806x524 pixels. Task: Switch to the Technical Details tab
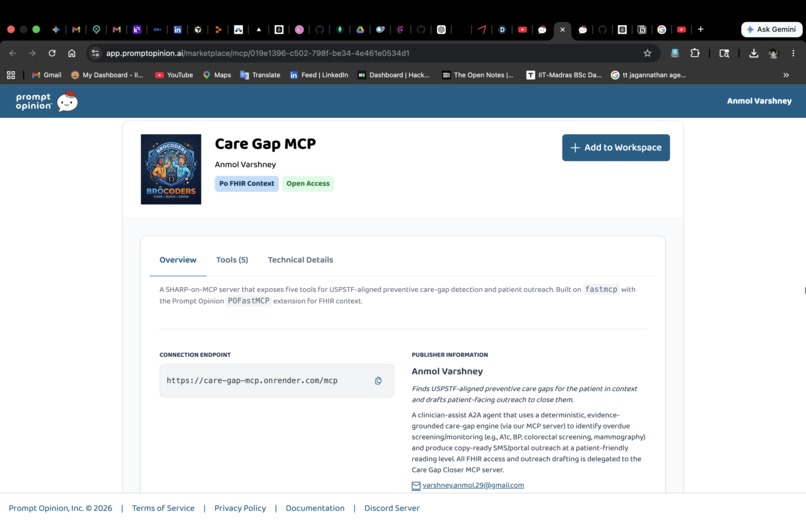click(300, 260)
